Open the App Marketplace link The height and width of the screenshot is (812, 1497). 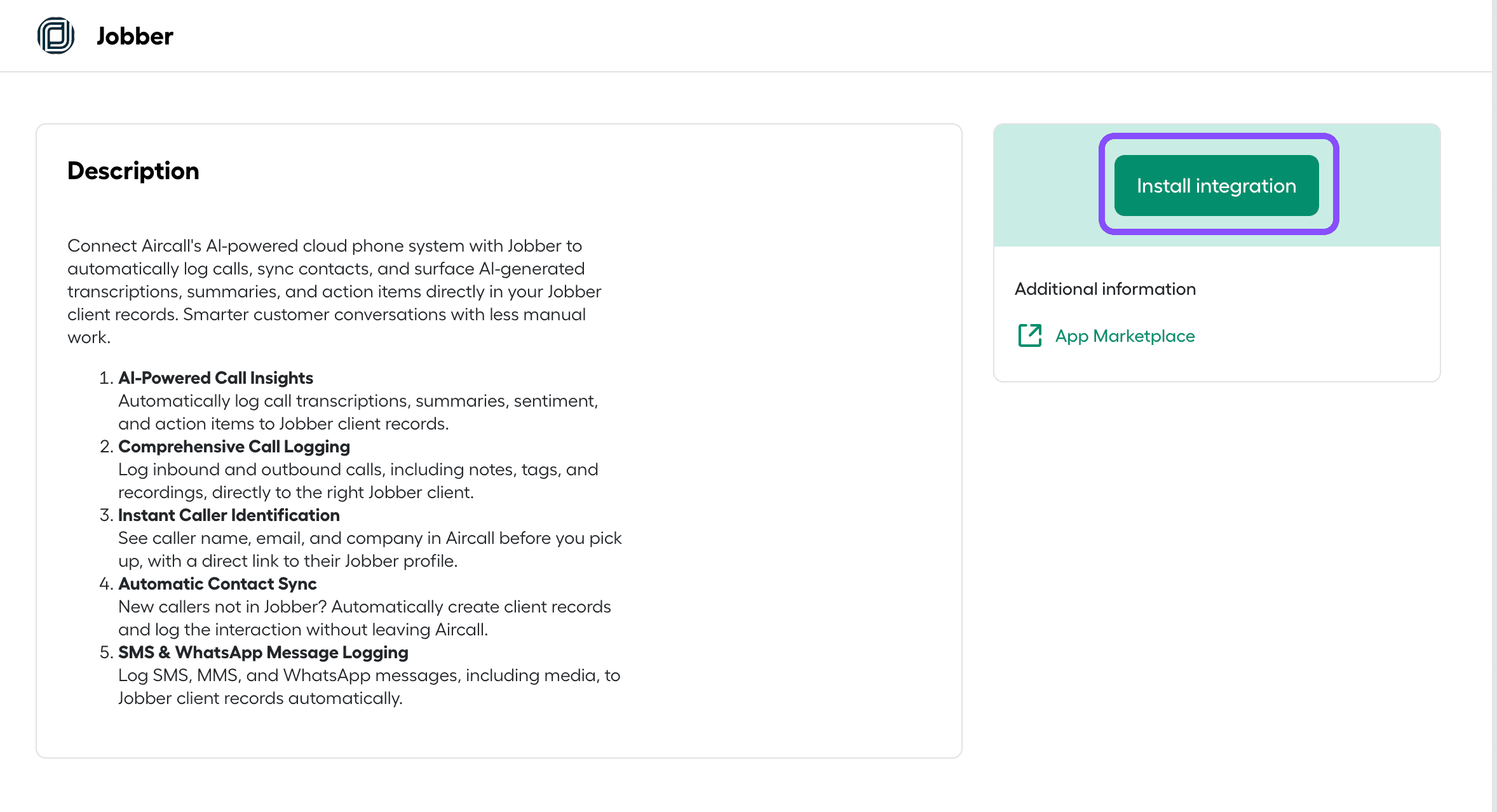tap(1125, 335)
